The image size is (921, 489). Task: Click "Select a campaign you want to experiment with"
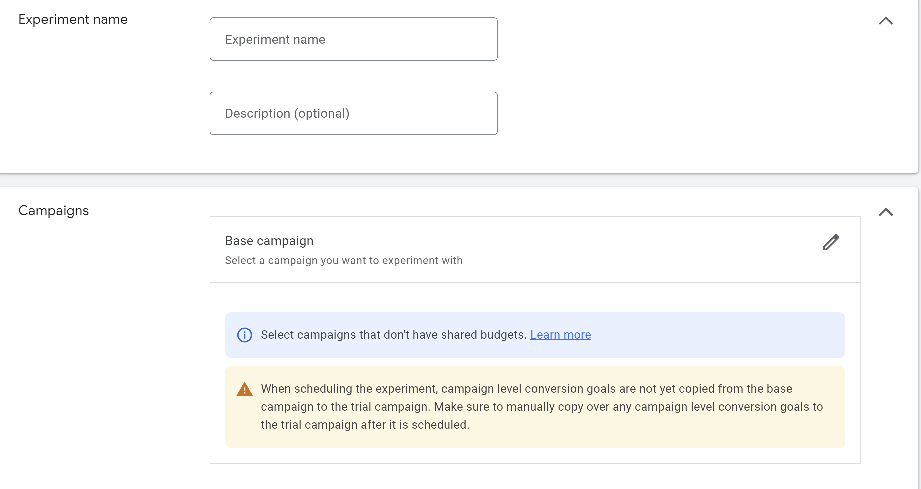[x=343, y=261]
